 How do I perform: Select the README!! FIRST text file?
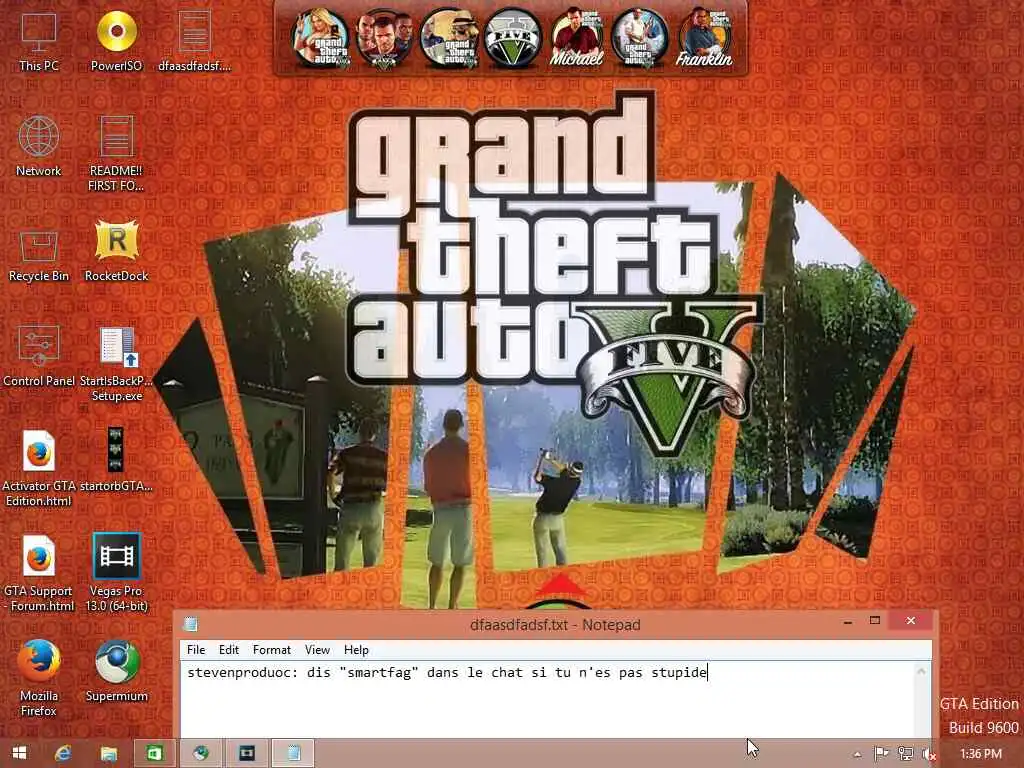[116, 154]
